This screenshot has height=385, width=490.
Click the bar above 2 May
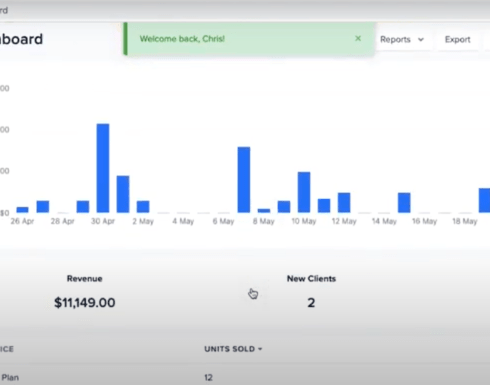point(143,206)
